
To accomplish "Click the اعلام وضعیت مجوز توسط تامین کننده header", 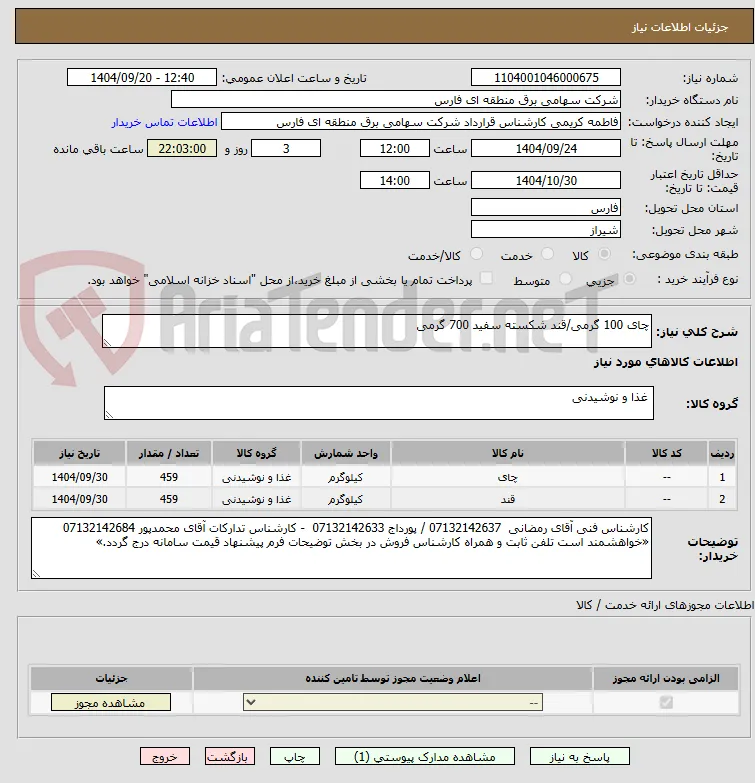I will pyautogui.click(x=392, y=678).
